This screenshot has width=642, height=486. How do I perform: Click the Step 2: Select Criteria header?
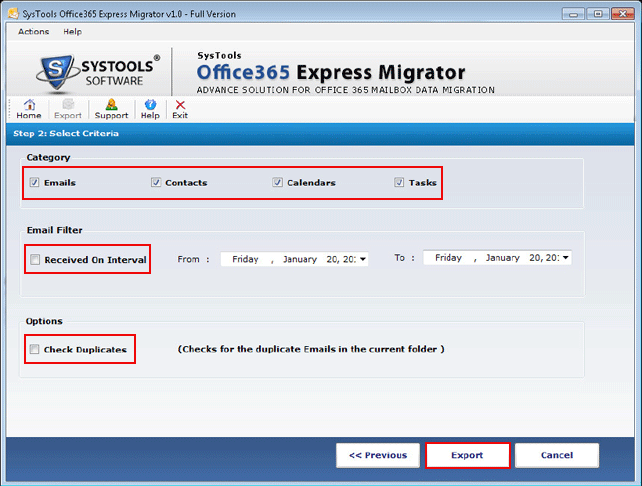[x=66, y=133]
